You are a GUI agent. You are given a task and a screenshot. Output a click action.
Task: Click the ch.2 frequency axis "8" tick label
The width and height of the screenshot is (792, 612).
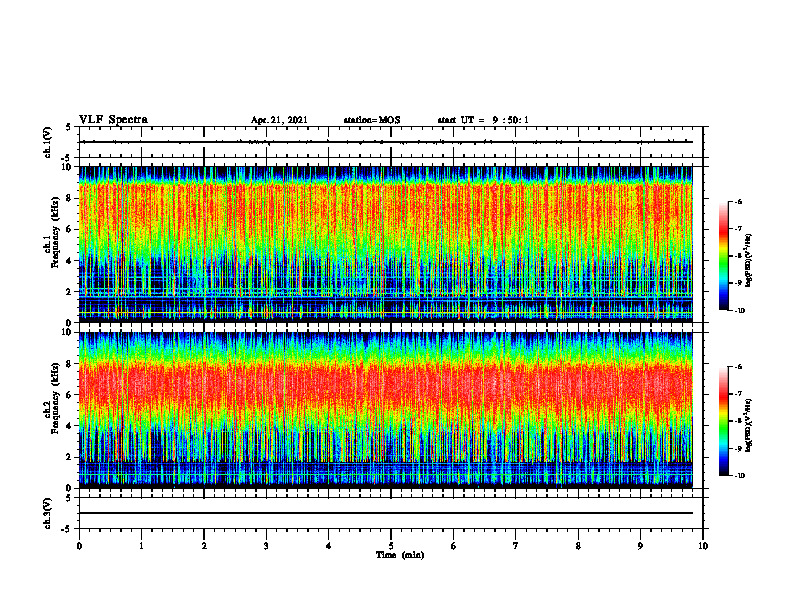[70, 364]
